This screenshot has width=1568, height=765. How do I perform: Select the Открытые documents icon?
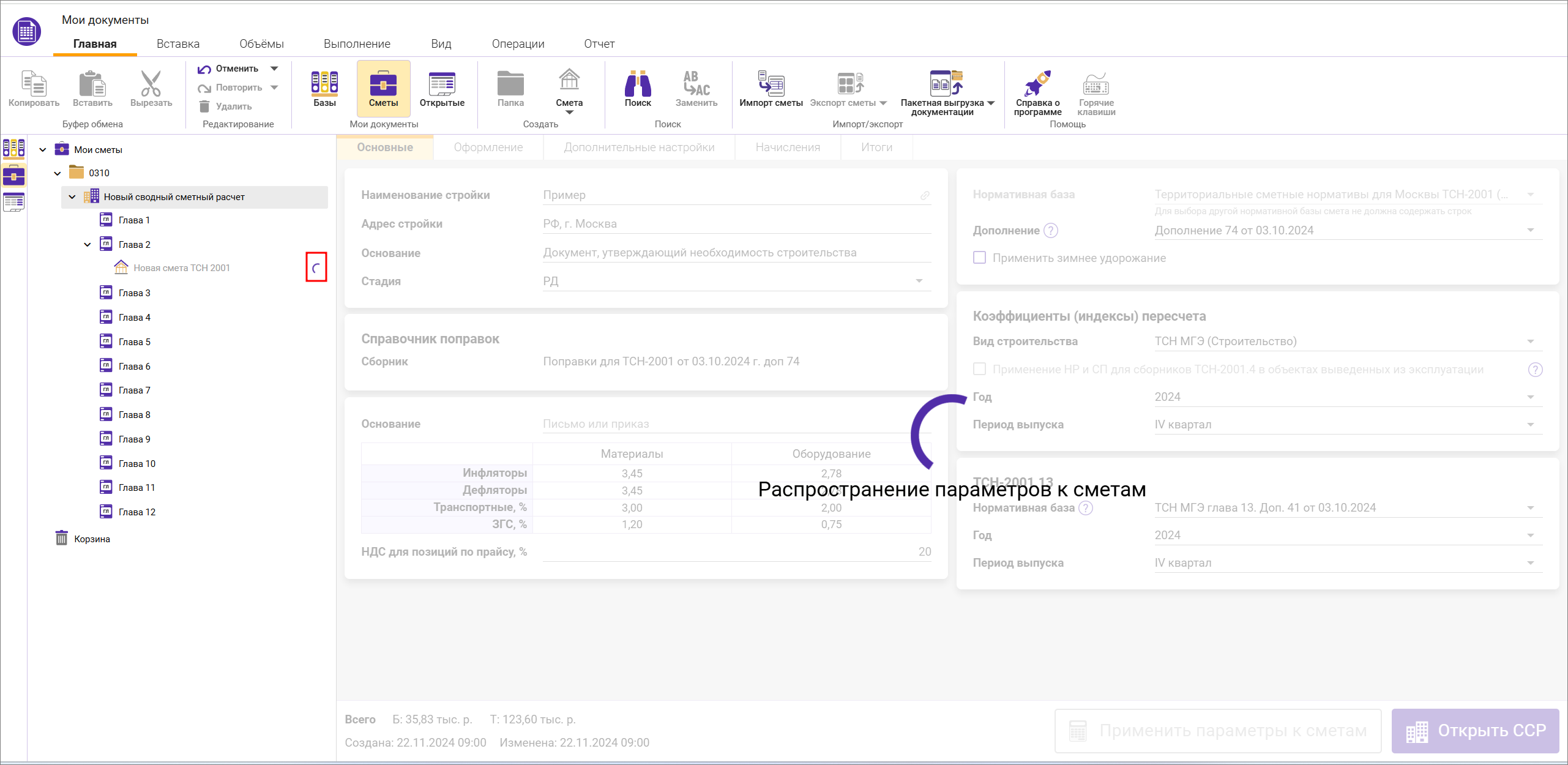click(442, 86)
